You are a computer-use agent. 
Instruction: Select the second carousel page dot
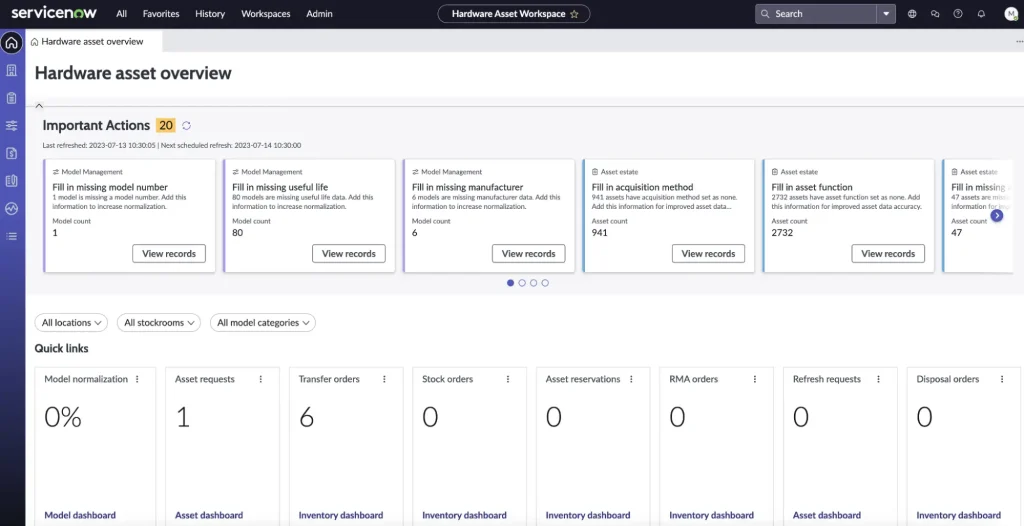point(522,283)
